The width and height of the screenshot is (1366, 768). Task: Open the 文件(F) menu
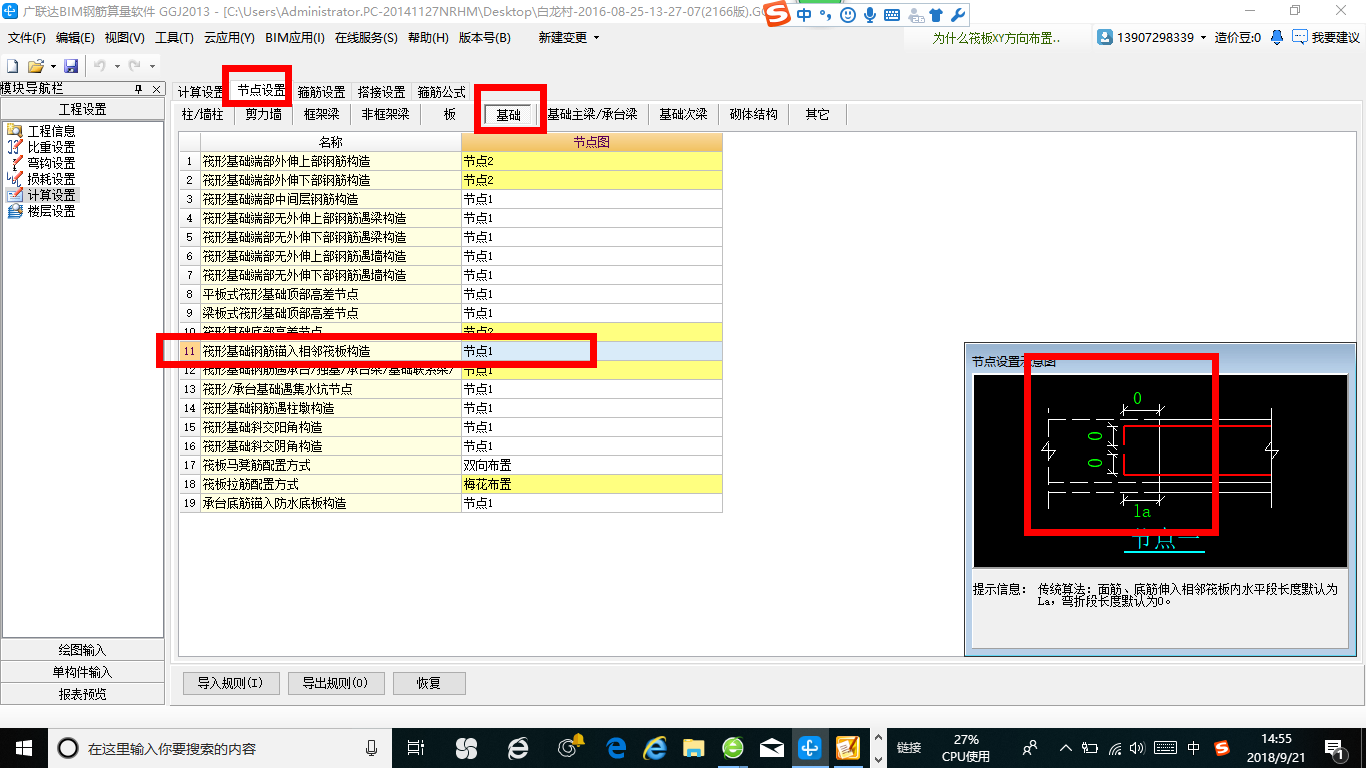(27, 38)
